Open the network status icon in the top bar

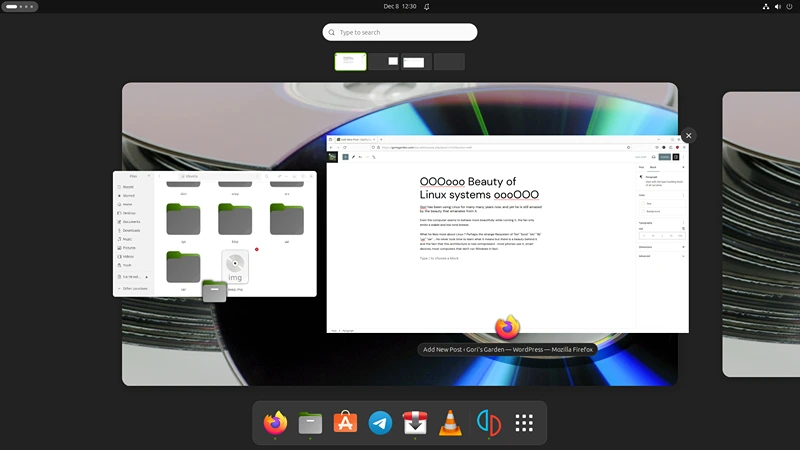click(x=766, y=7)
